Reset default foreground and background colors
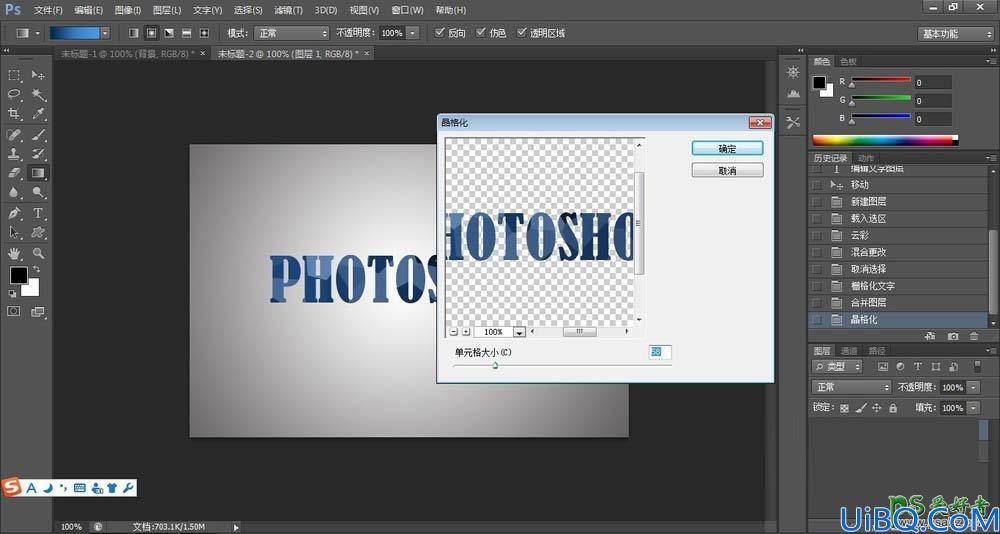The image size is (1000, 534). tap(12, 293)
